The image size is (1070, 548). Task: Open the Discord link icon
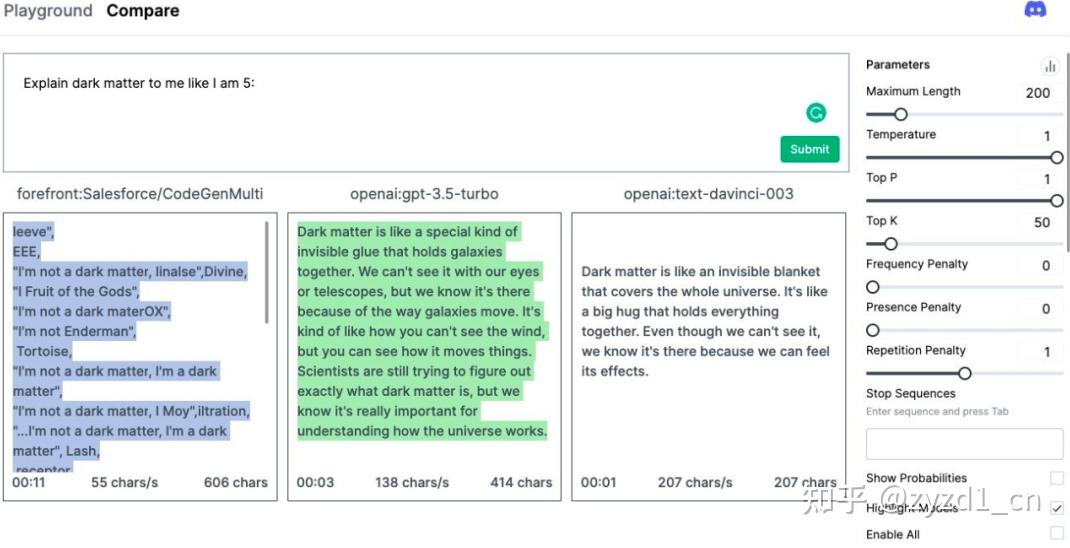tap(1035, 10)
